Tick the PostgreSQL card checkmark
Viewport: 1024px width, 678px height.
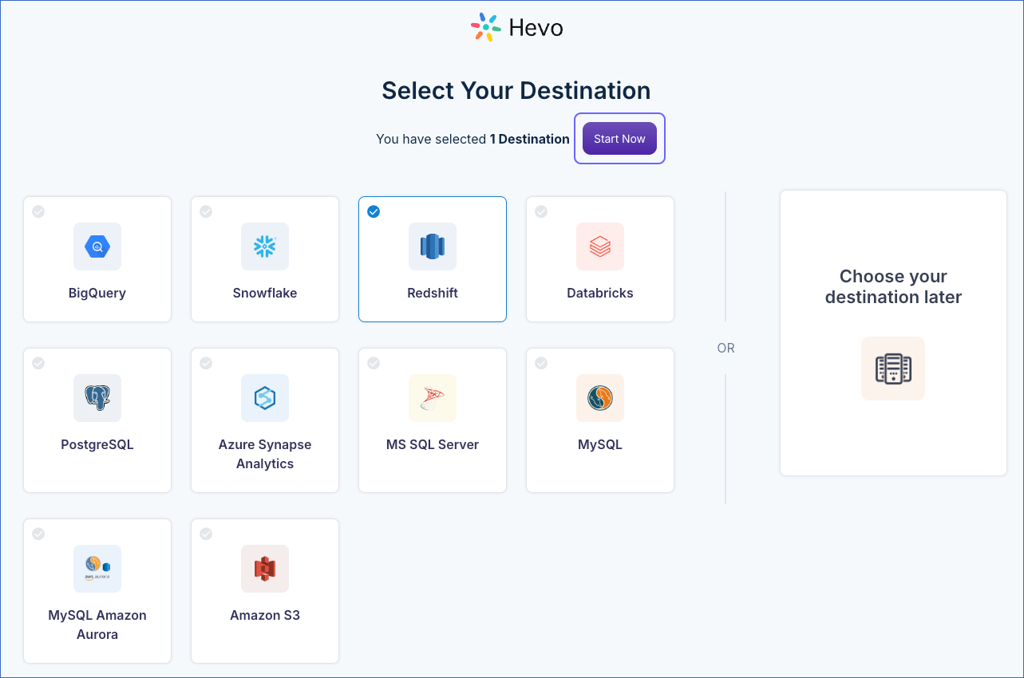pyautogui.click(x=39, y=363)
